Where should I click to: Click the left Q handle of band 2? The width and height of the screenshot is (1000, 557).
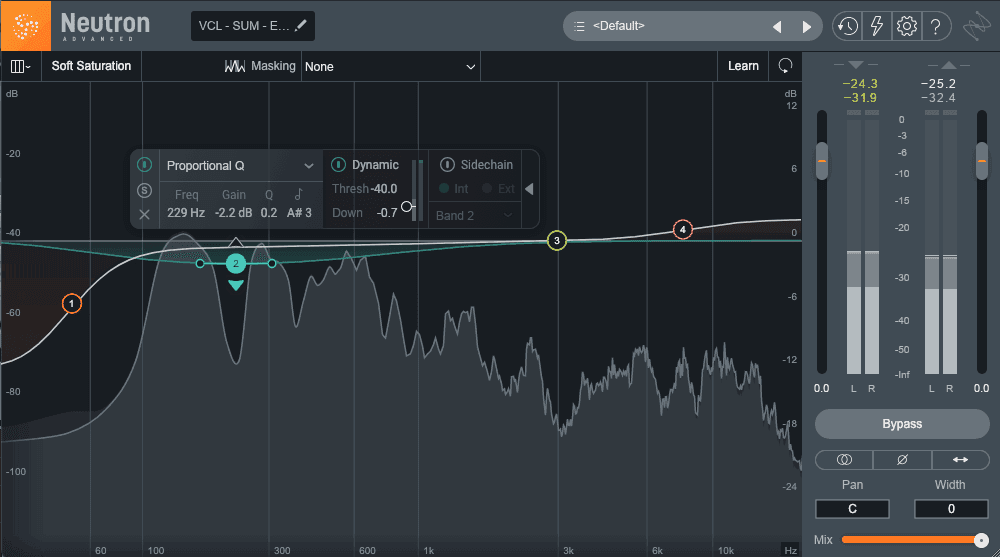(200, 264)
